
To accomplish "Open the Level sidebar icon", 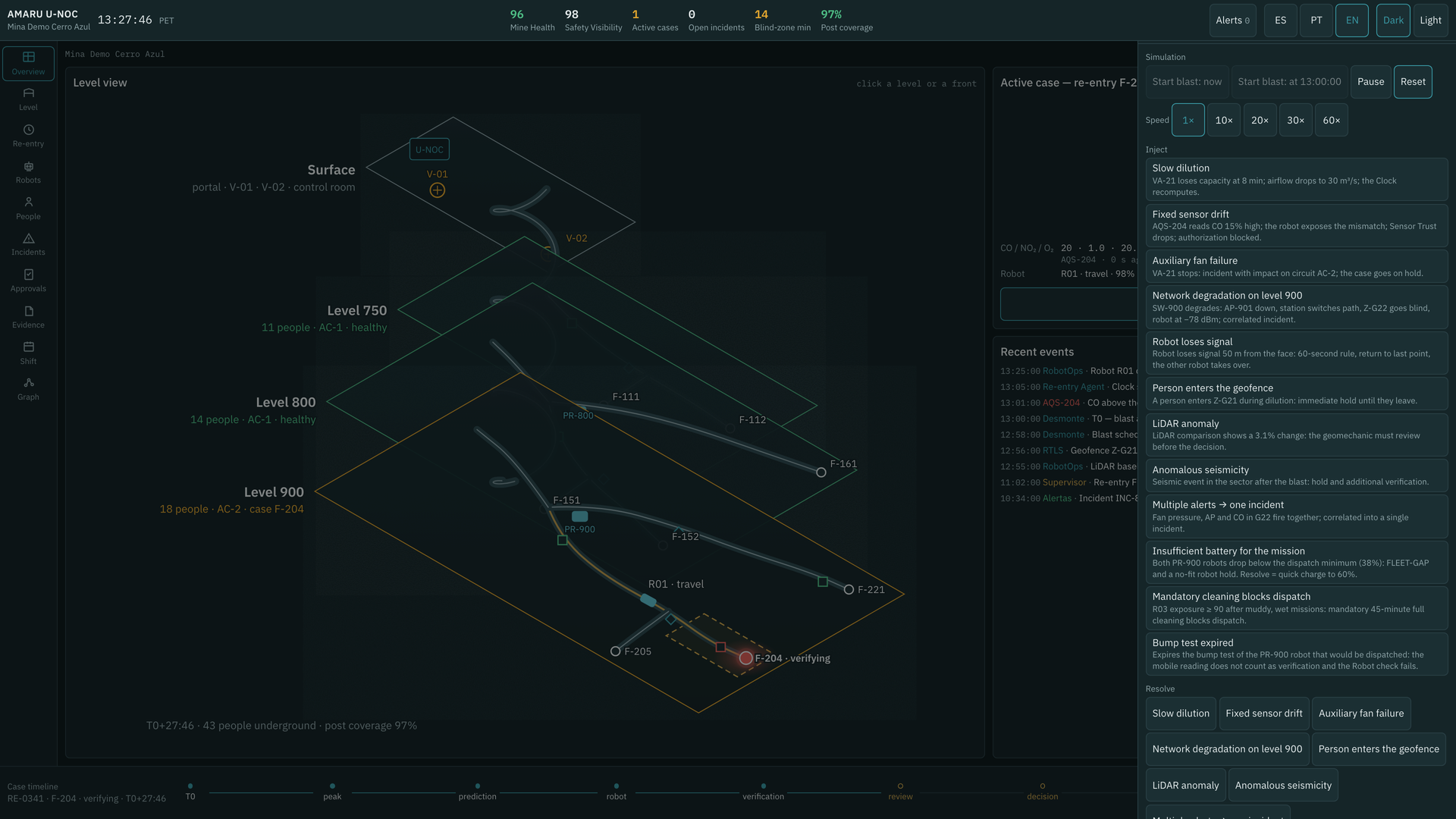I will coord(28,99).
